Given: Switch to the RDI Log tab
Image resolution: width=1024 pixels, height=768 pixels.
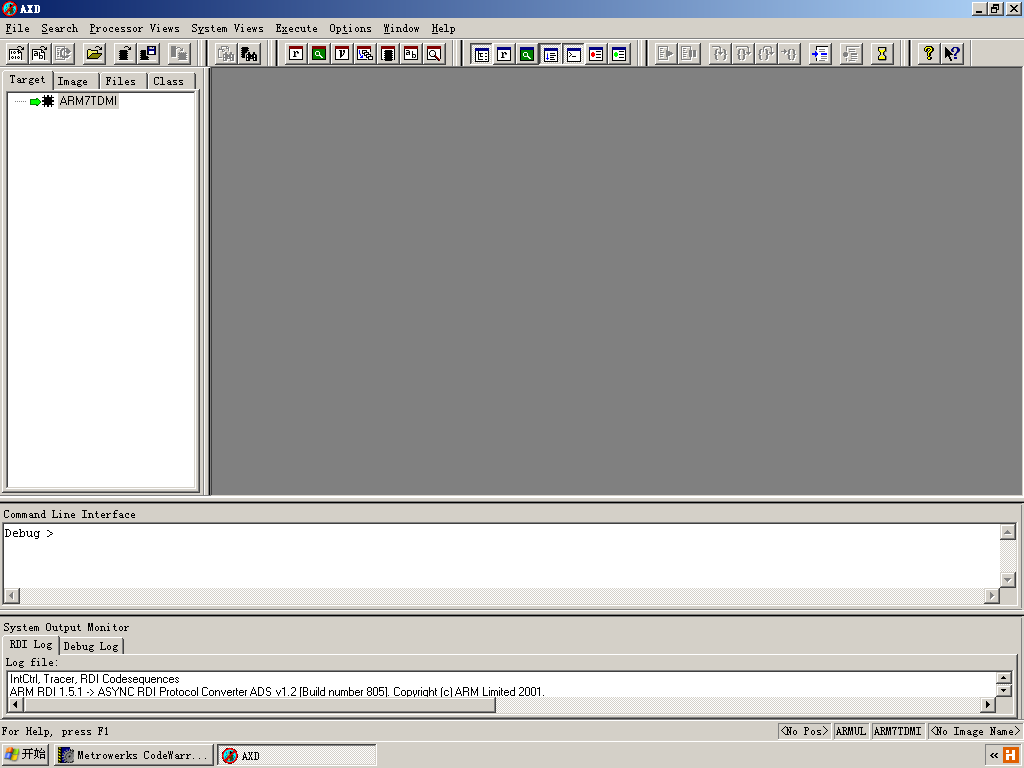Looking at the screenshot, I should (31, 645).
